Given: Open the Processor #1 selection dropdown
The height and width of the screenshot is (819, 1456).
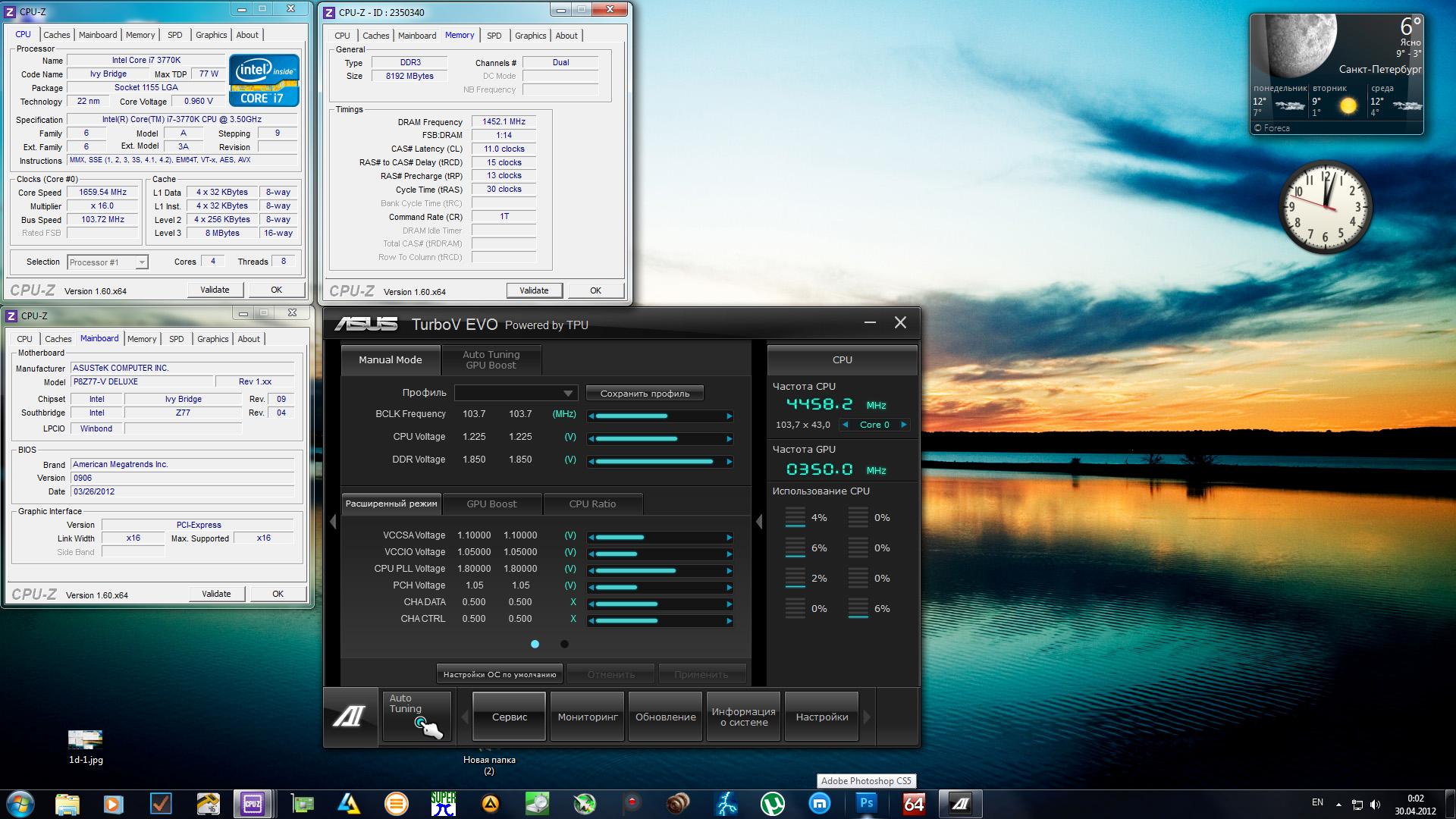Looking at the screenshot, I should [x=107, y=262].
